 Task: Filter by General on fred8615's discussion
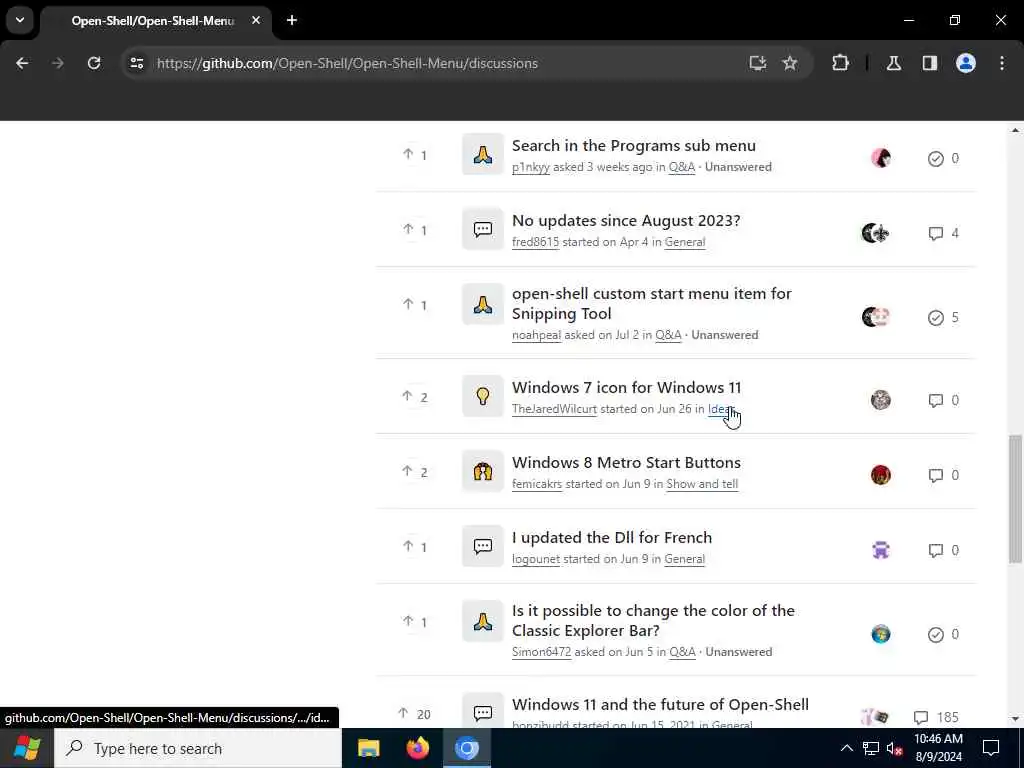(x=685, y=242)
